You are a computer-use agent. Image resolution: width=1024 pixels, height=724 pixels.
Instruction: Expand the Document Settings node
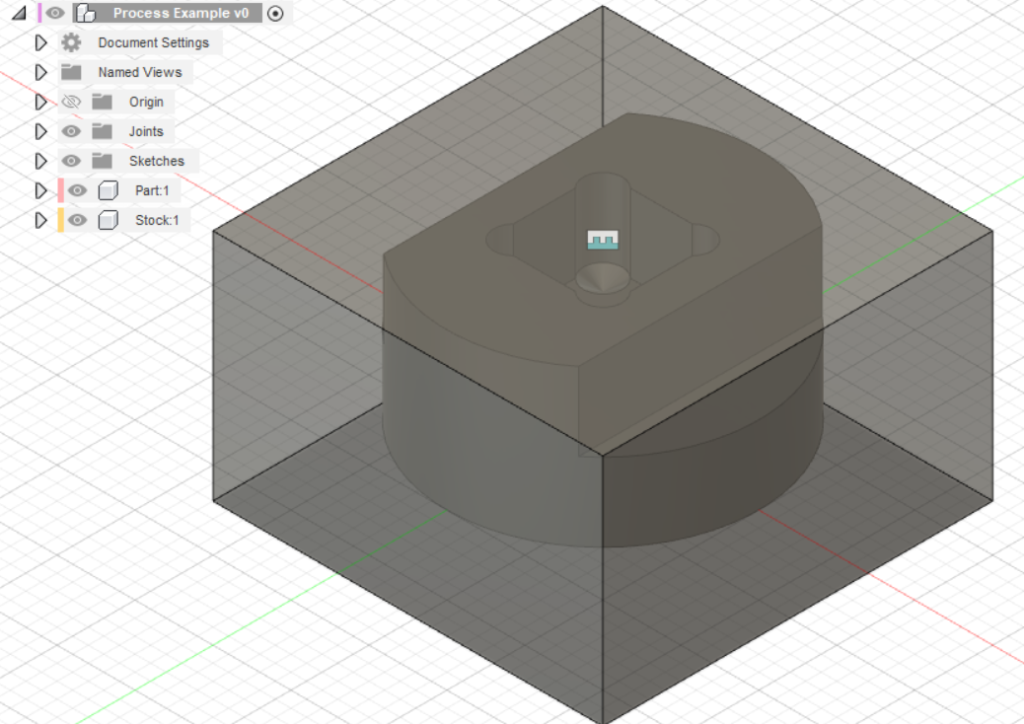[x=41, y=43]
